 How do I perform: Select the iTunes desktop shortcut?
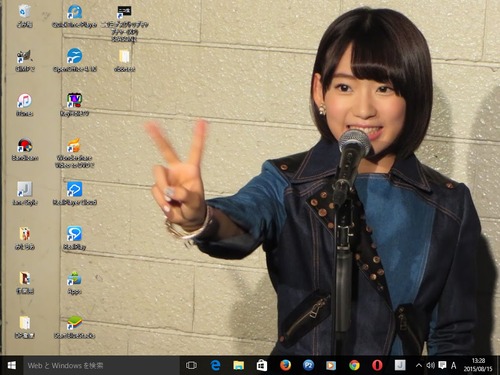(x=25, y=104)
